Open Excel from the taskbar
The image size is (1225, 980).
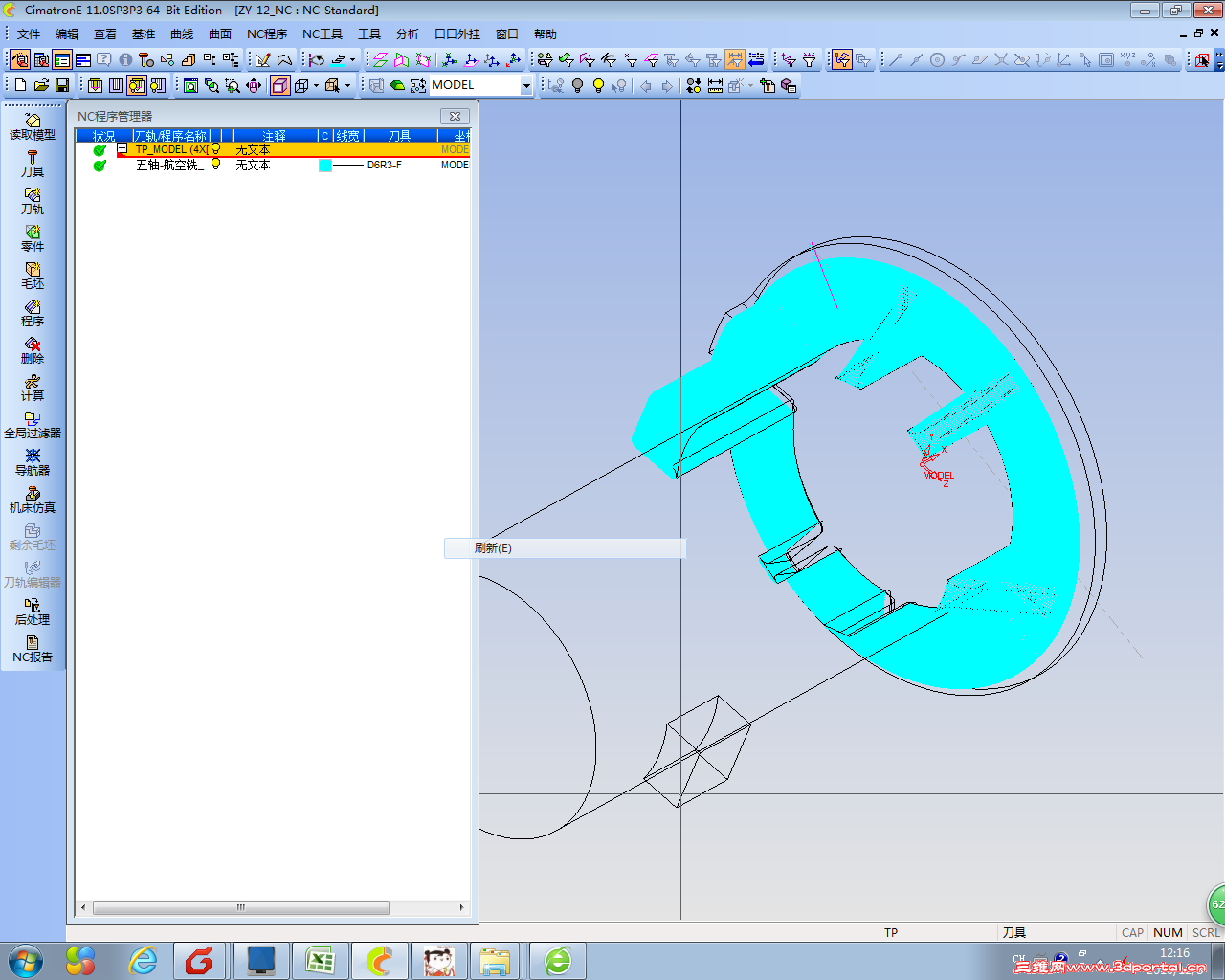[x=321, y=960]
